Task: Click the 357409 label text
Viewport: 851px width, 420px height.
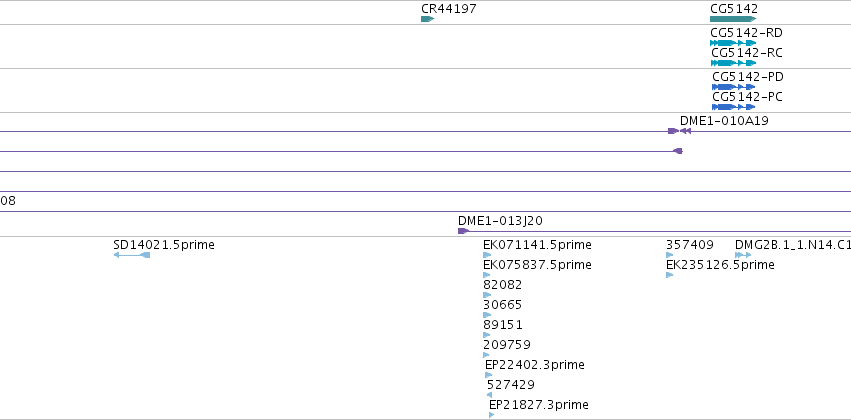Action: (x=690, y=245)
